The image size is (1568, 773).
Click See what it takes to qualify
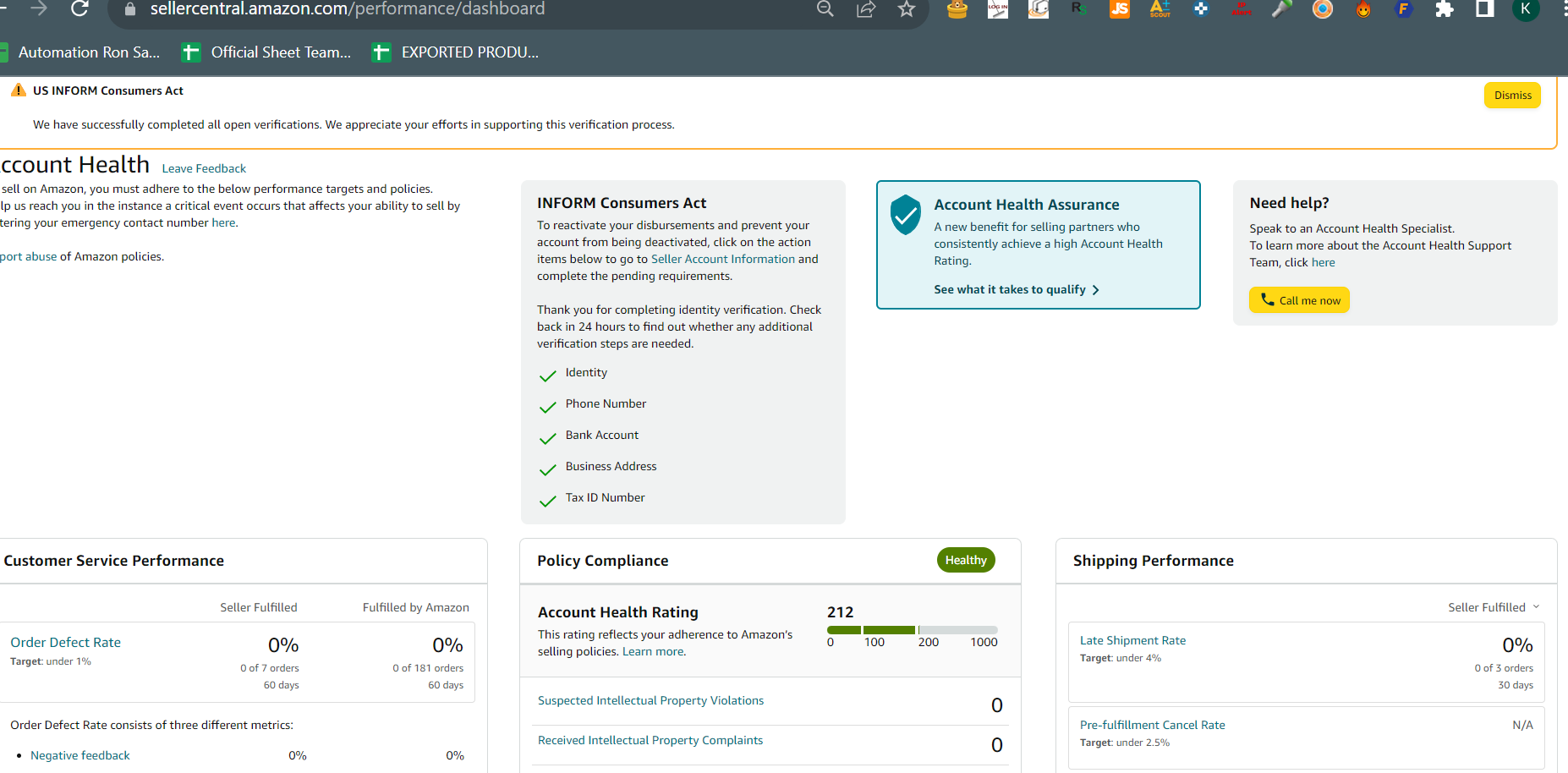point(1017,289)
